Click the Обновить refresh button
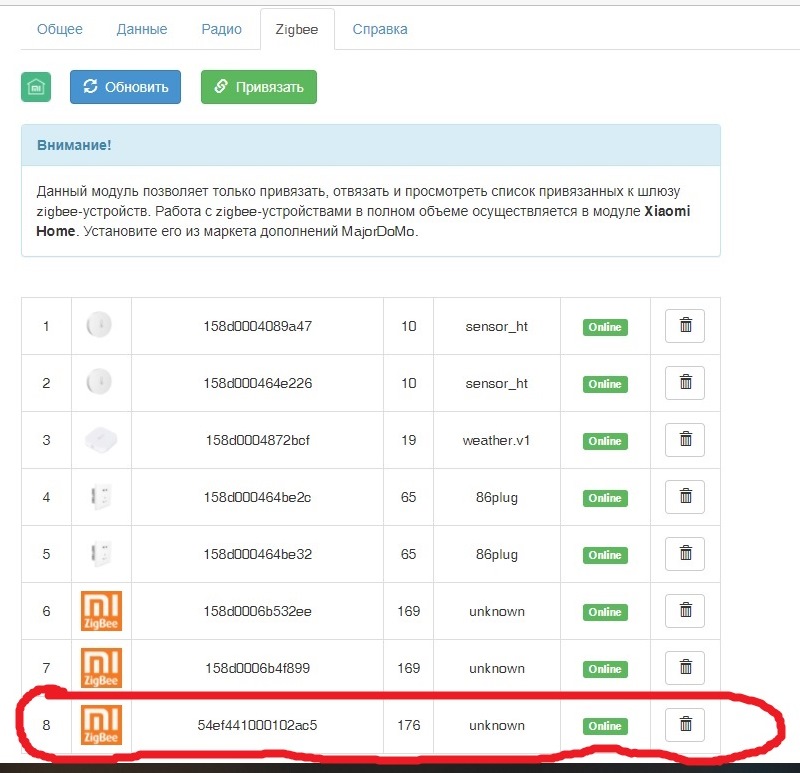Image resolution: width=800 pixels, height=773 pixels. coord(126,87)
